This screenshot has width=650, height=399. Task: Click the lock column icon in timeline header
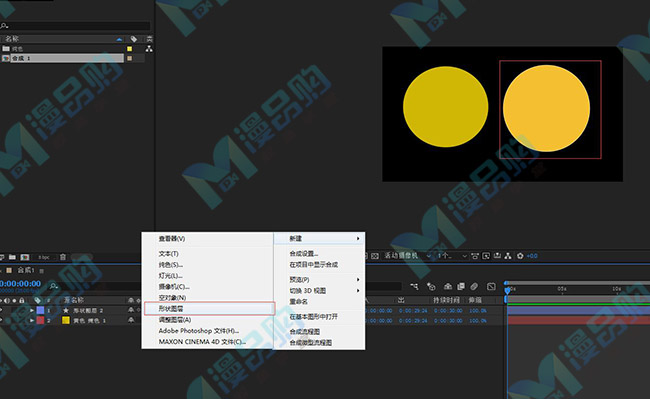click(x=22, y=300)
